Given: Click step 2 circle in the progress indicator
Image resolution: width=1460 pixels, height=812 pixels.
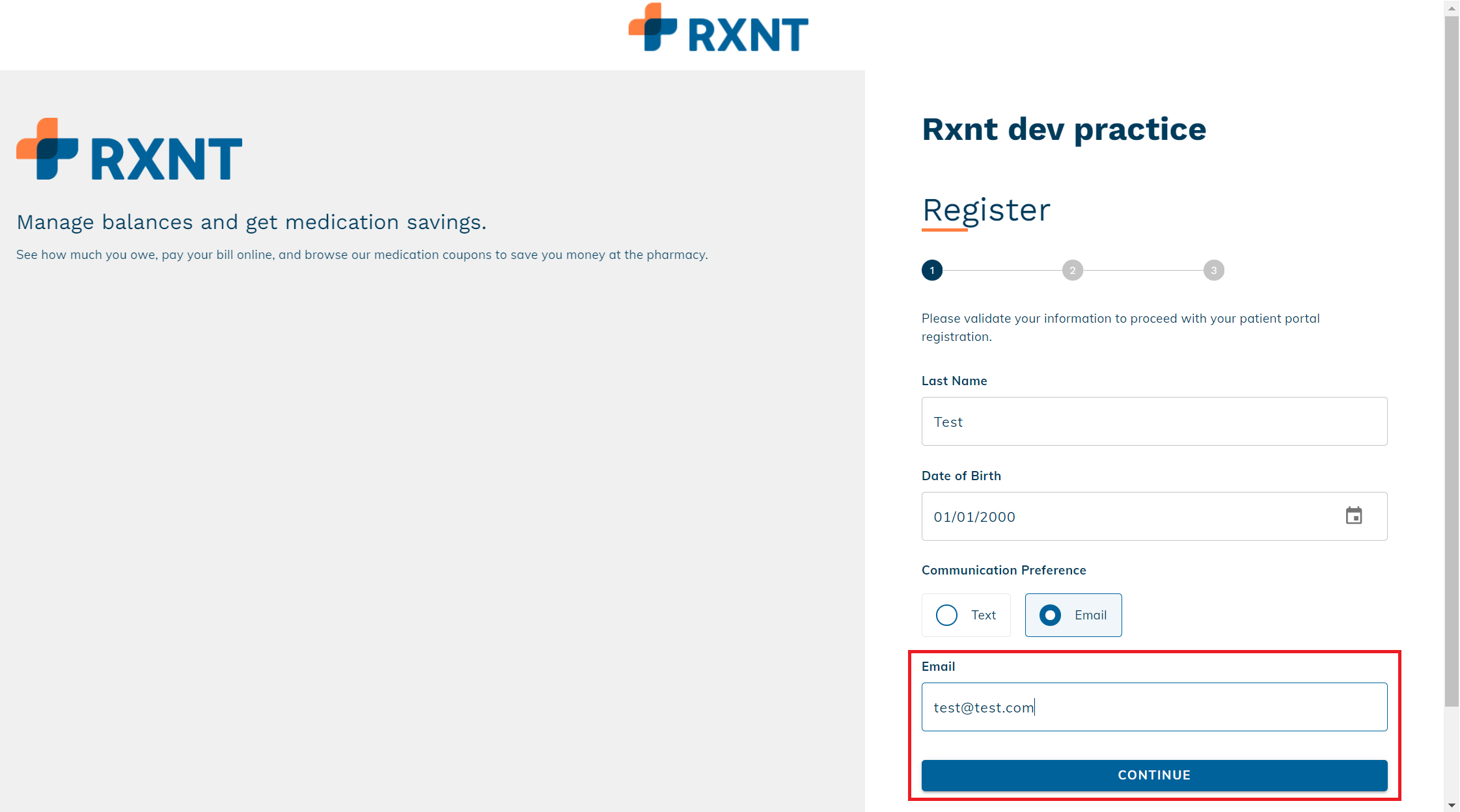Looking at the screenshot, I should click(x=1073, y=270).
